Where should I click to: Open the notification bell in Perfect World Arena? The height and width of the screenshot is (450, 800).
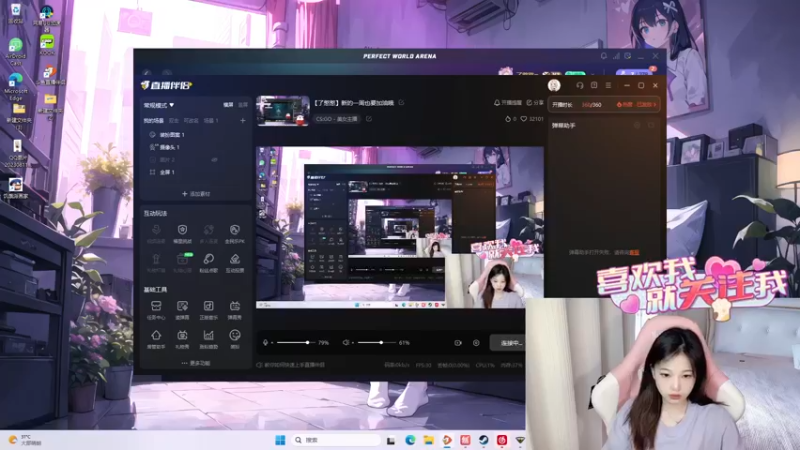point(604,56)
